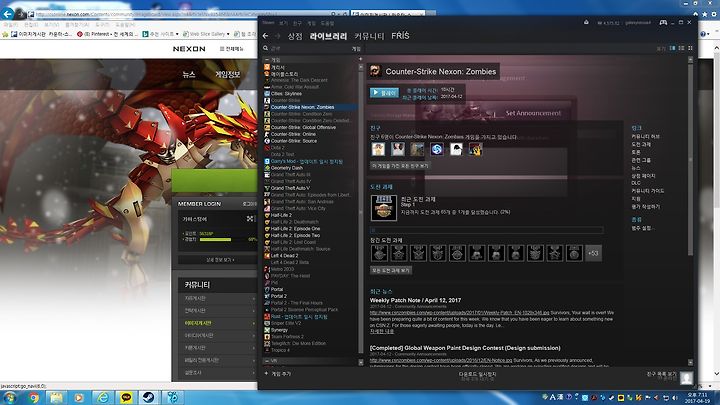
Task: Click view all friends owning game button
Action: pyautogui.click(x=400, y=165)
